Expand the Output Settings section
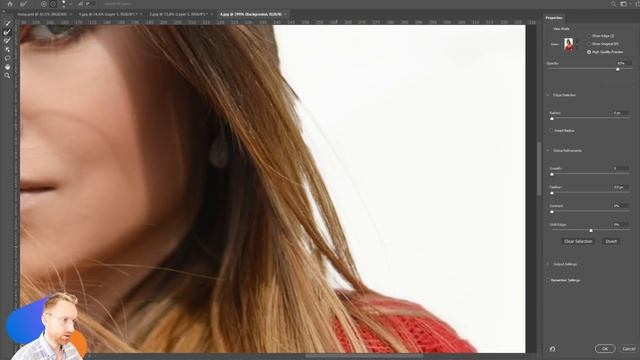This screenshot has height=360, width=640. click(x=548, y=264)
